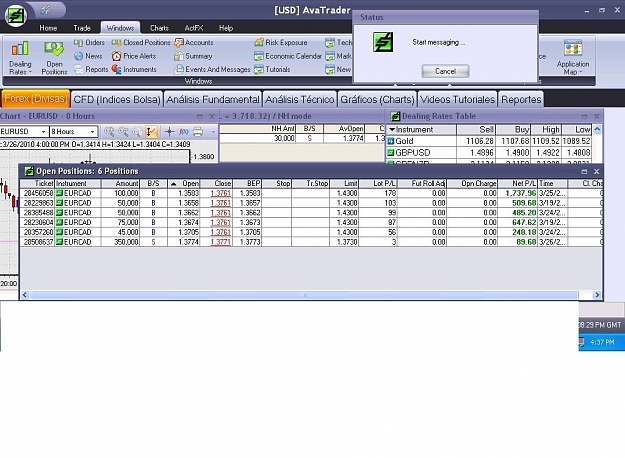625x458 pixels.
Task: Click the Buy column header in Dealing Rates
Action: [x=513, y=130]
